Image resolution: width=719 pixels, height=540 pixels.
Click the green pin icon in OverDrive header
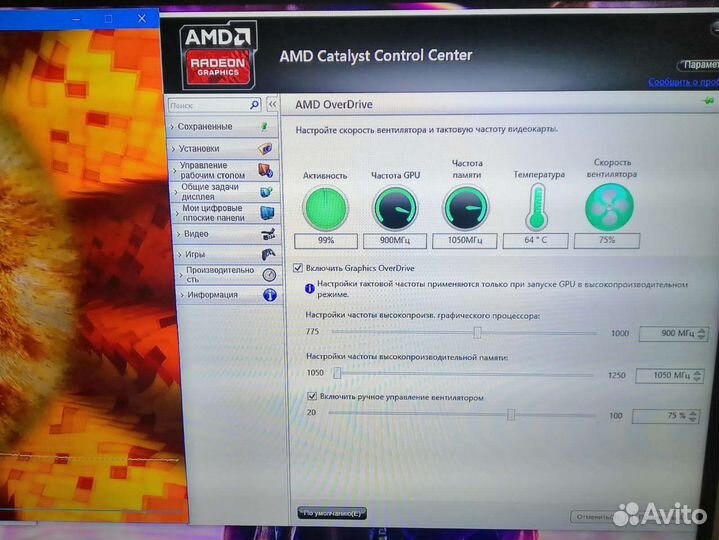[x=709, y=101]
